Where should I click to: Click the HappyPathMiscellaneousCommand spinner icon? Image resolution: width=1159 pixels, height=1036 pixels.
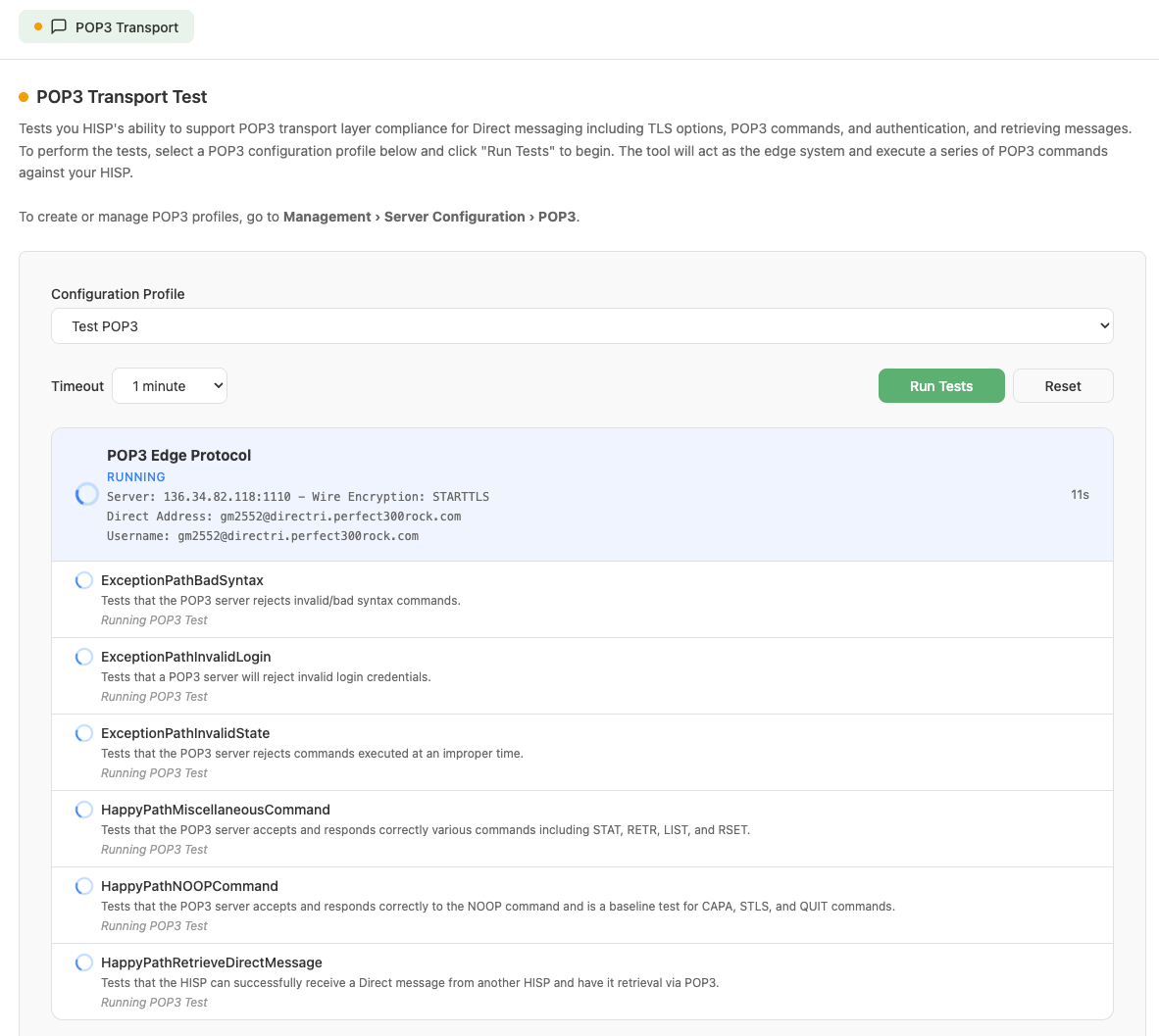click(84, 810)
